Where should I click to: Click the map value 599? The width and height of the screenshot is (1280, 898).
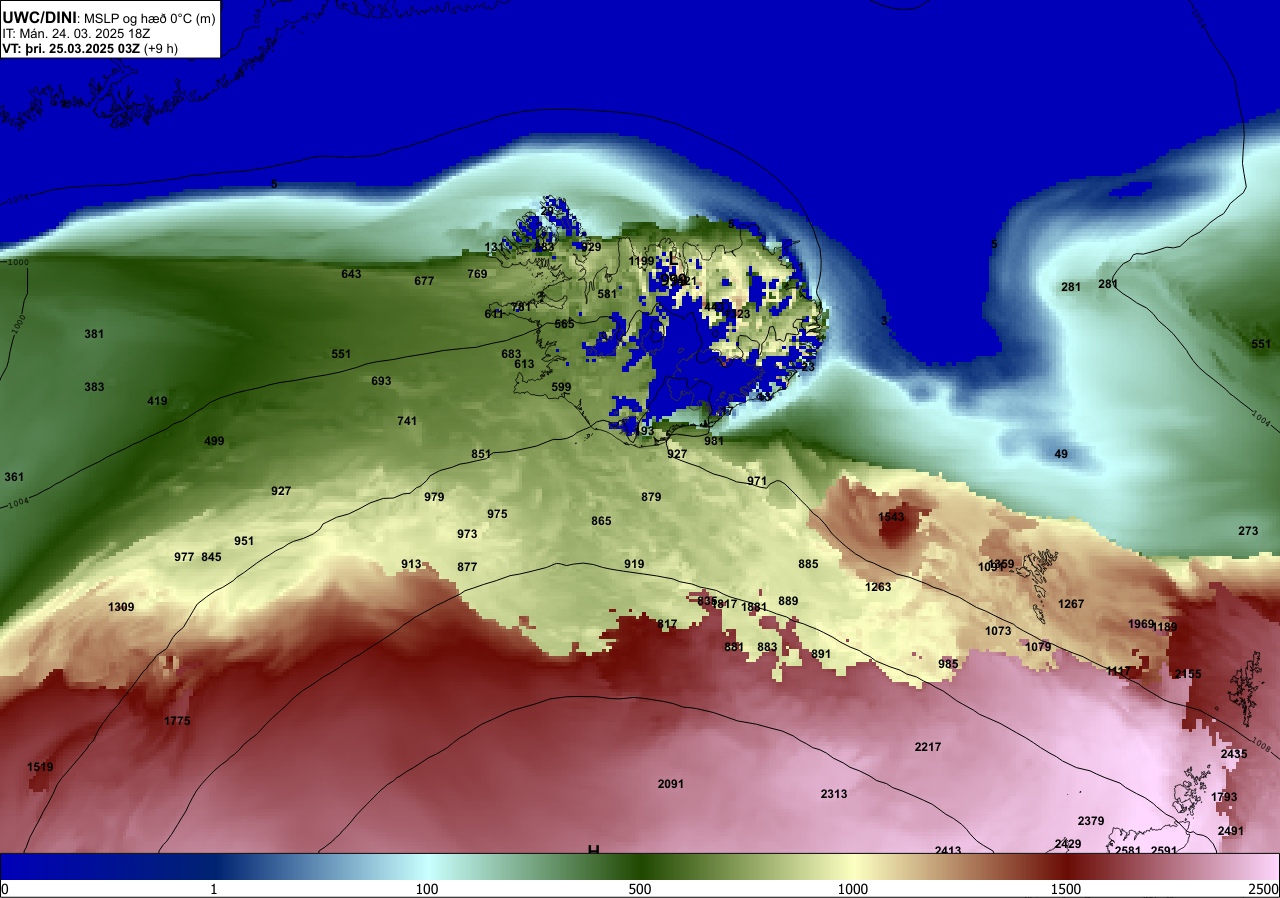coord(561,387)
